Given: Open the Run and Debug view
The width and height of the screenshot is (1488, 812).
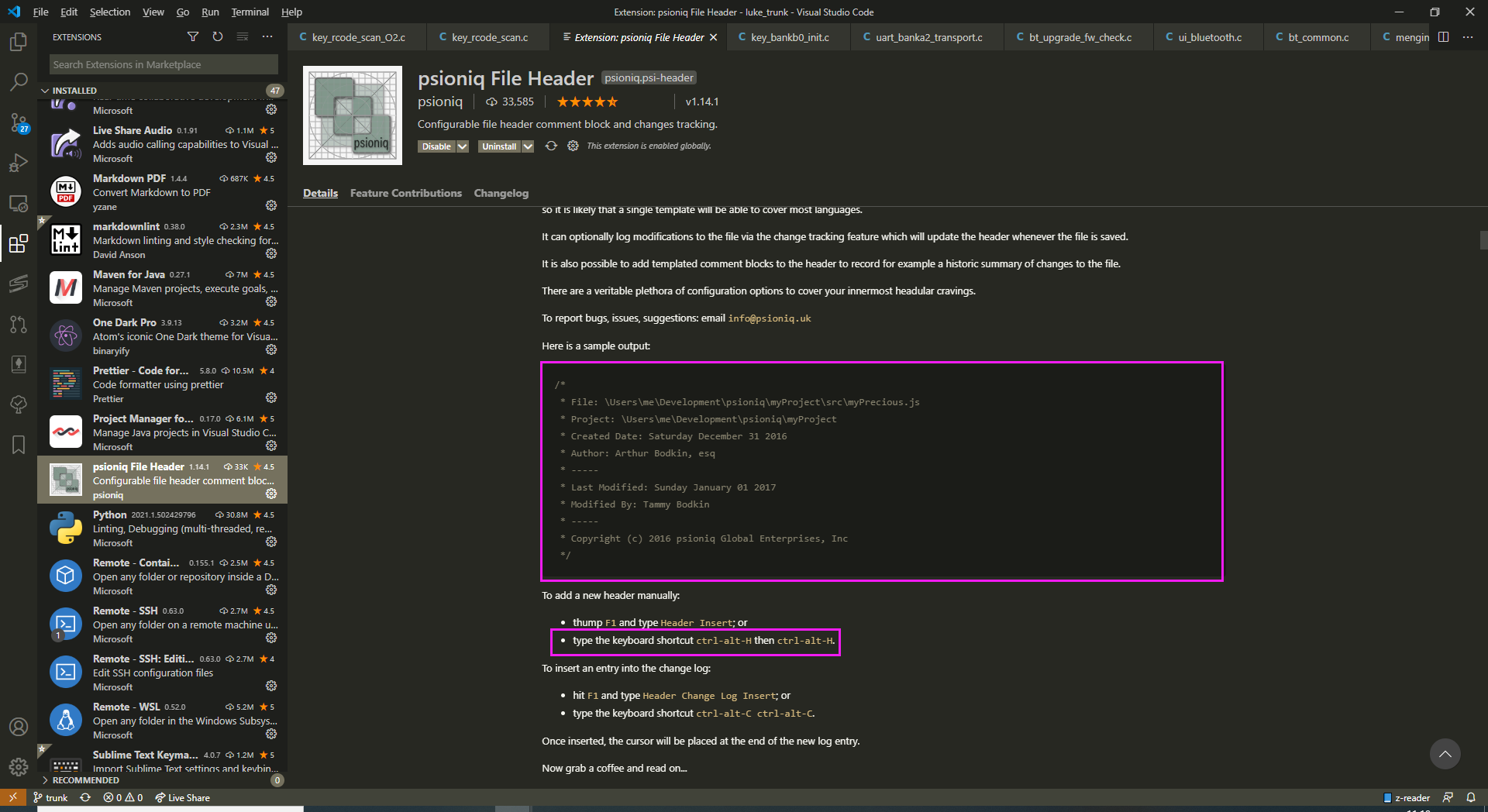Looking at the screenshot, I should point(19,163).
